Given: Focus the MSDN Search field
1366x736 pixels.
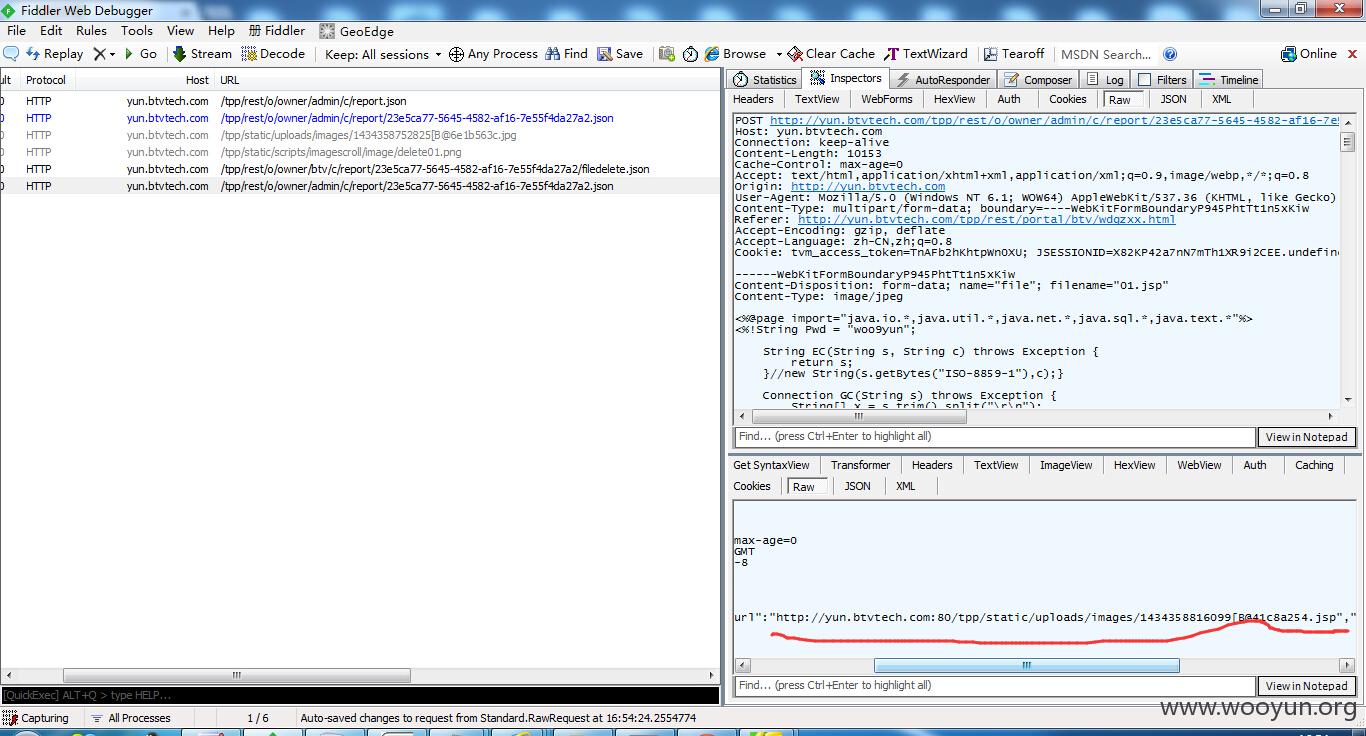Looking at the screenshot, I should coord(1105,54).
